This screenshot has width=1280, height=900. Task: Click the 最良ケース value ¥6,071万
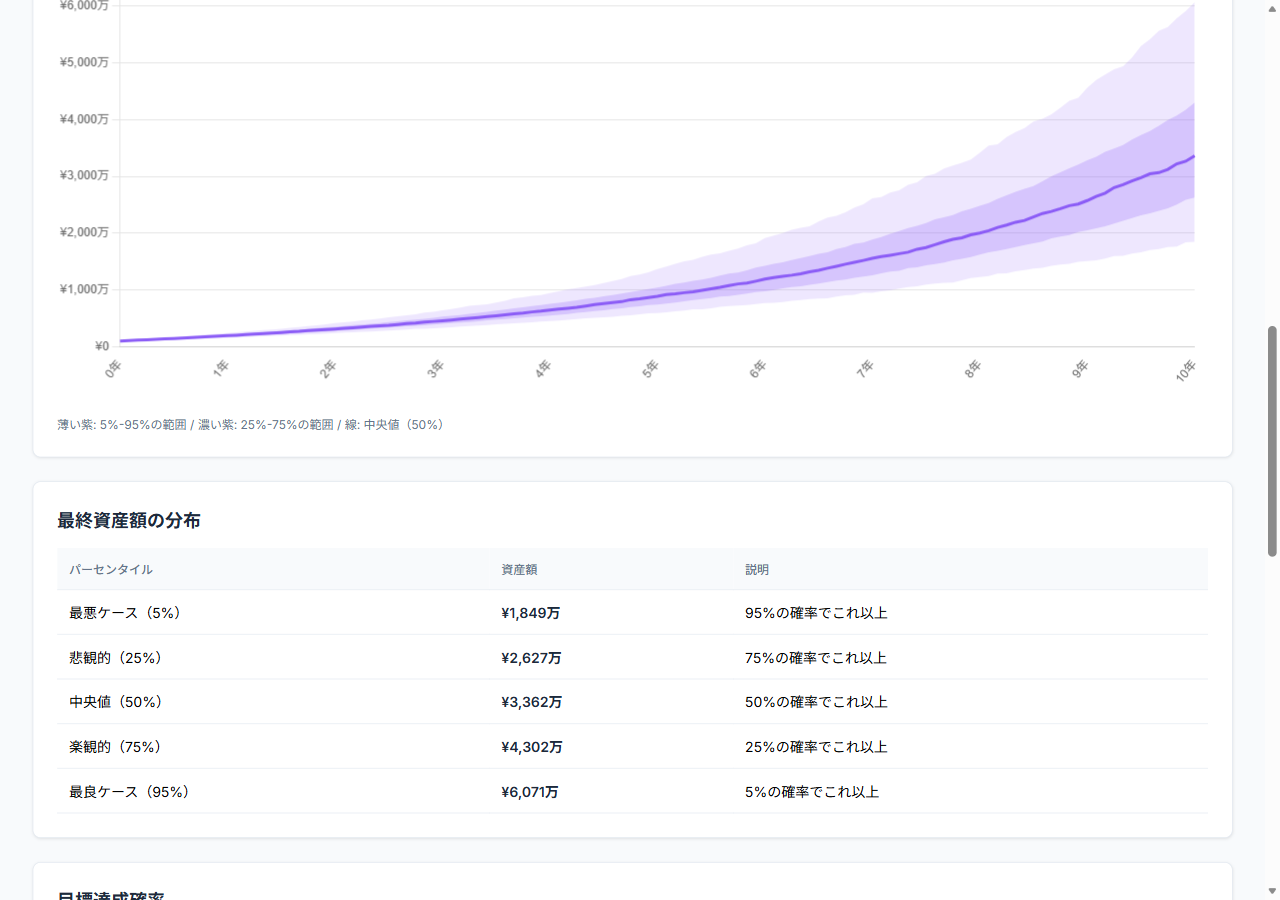pos(529,792)
